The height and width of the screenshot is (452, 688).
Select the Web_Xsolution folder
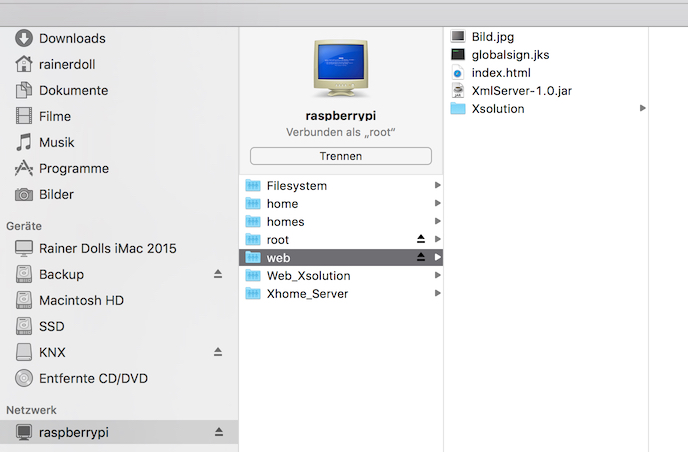308,276
